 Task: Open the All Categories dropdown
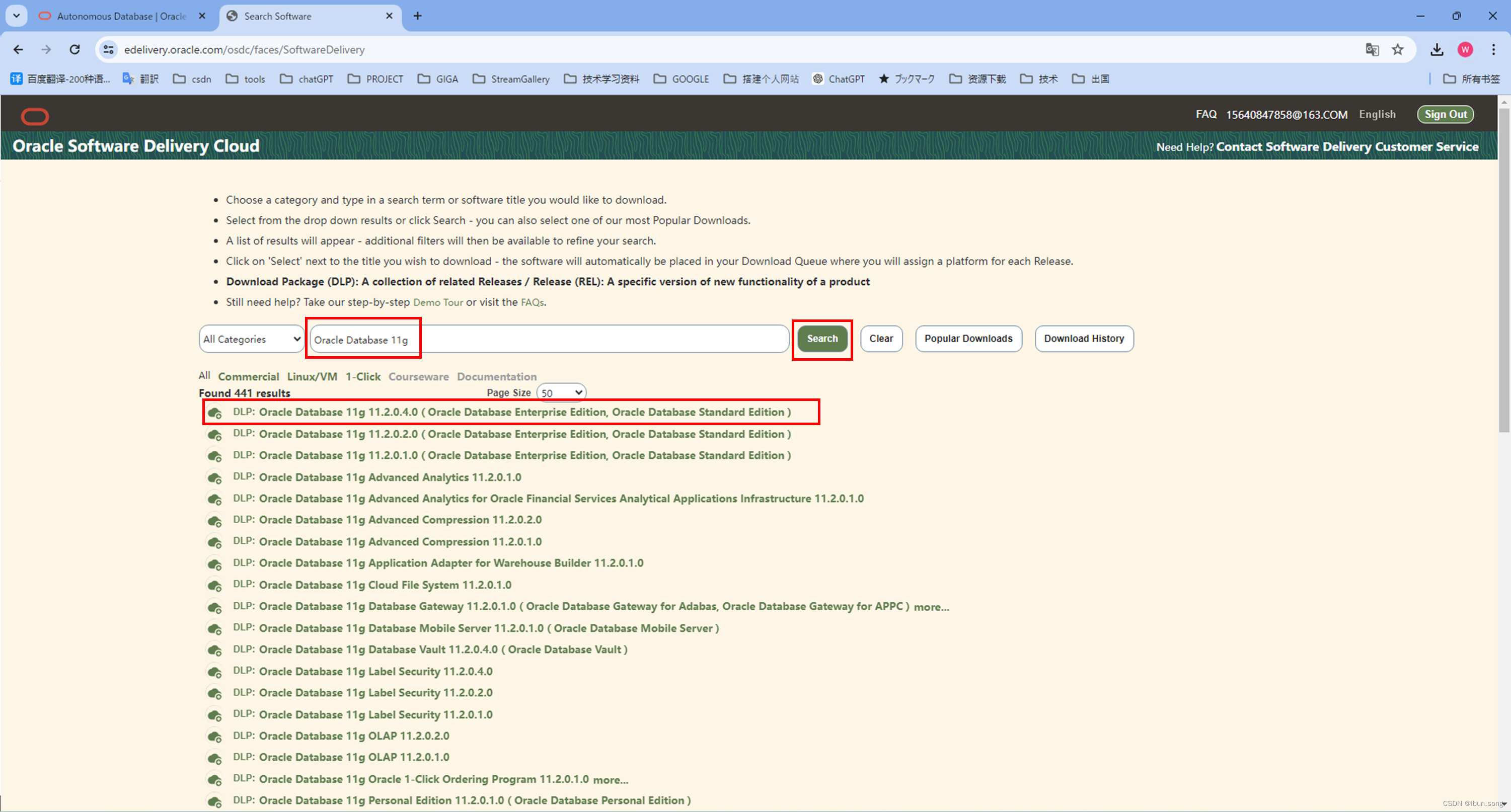[x=252, y=339]
